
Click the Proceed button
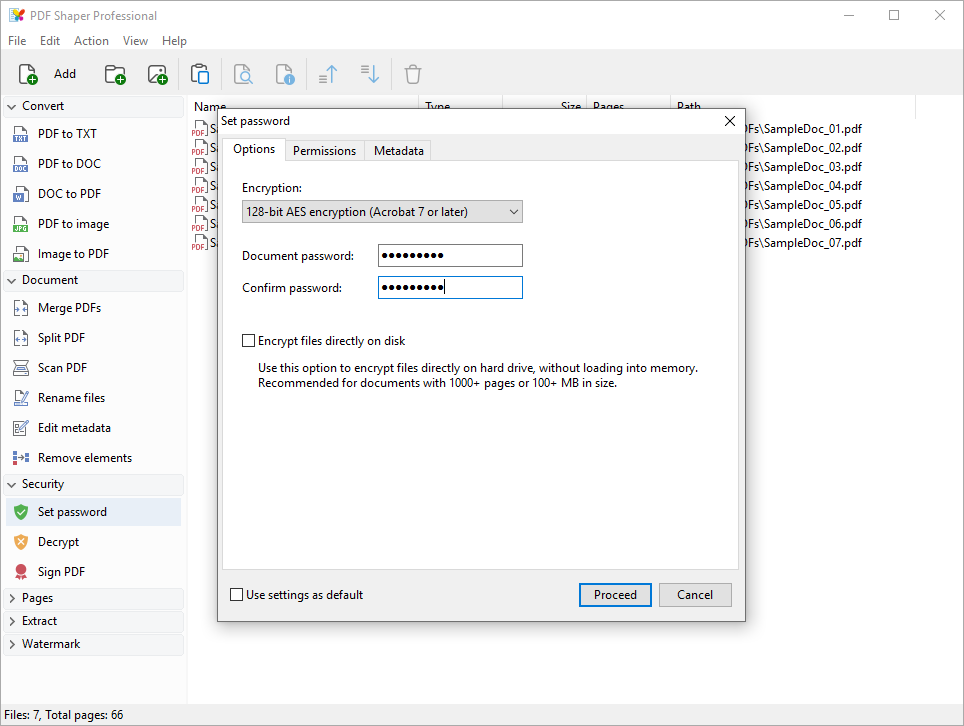pos(614,594)
